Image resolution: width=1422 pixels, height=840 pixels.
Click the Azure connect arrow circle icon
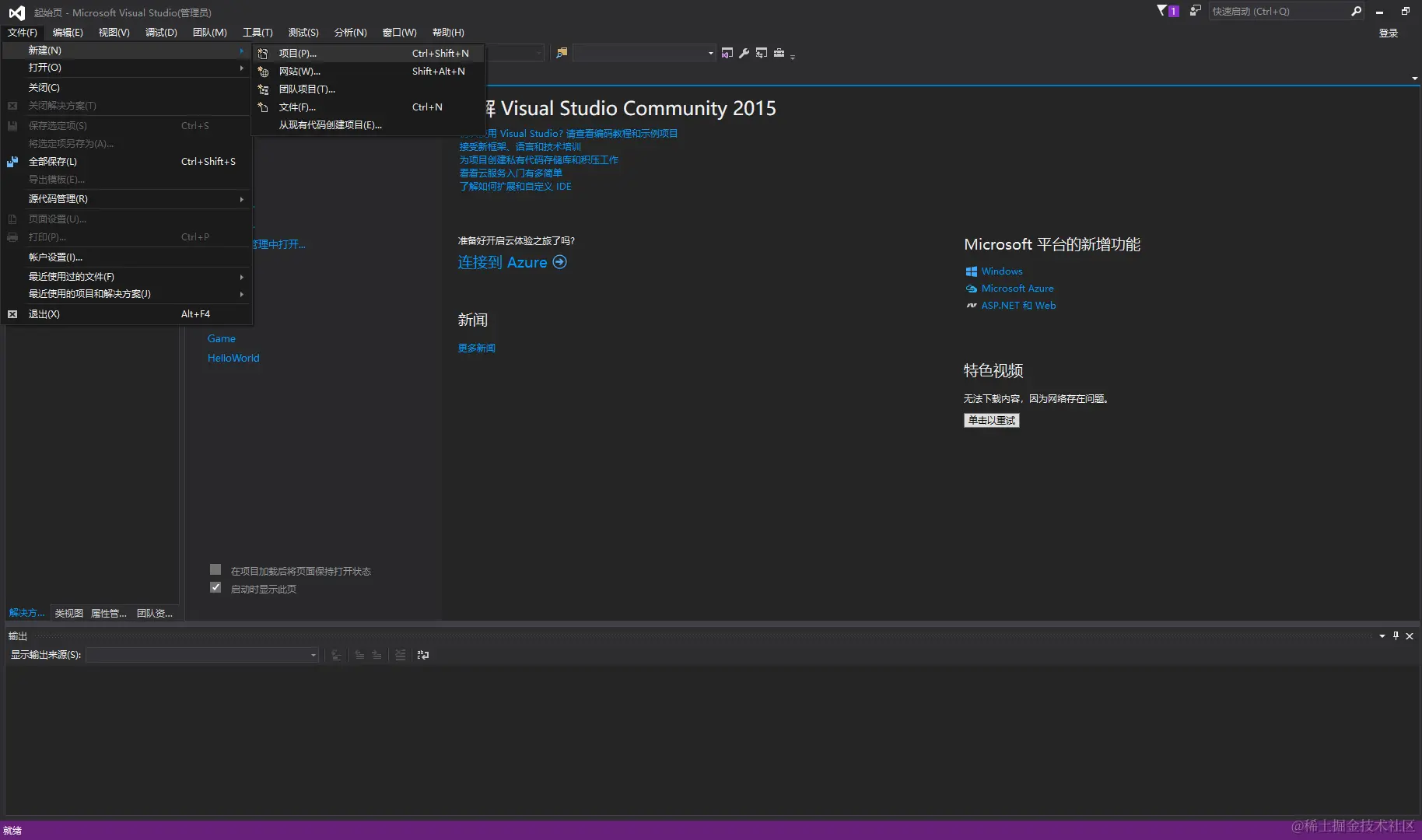(559, 262)
